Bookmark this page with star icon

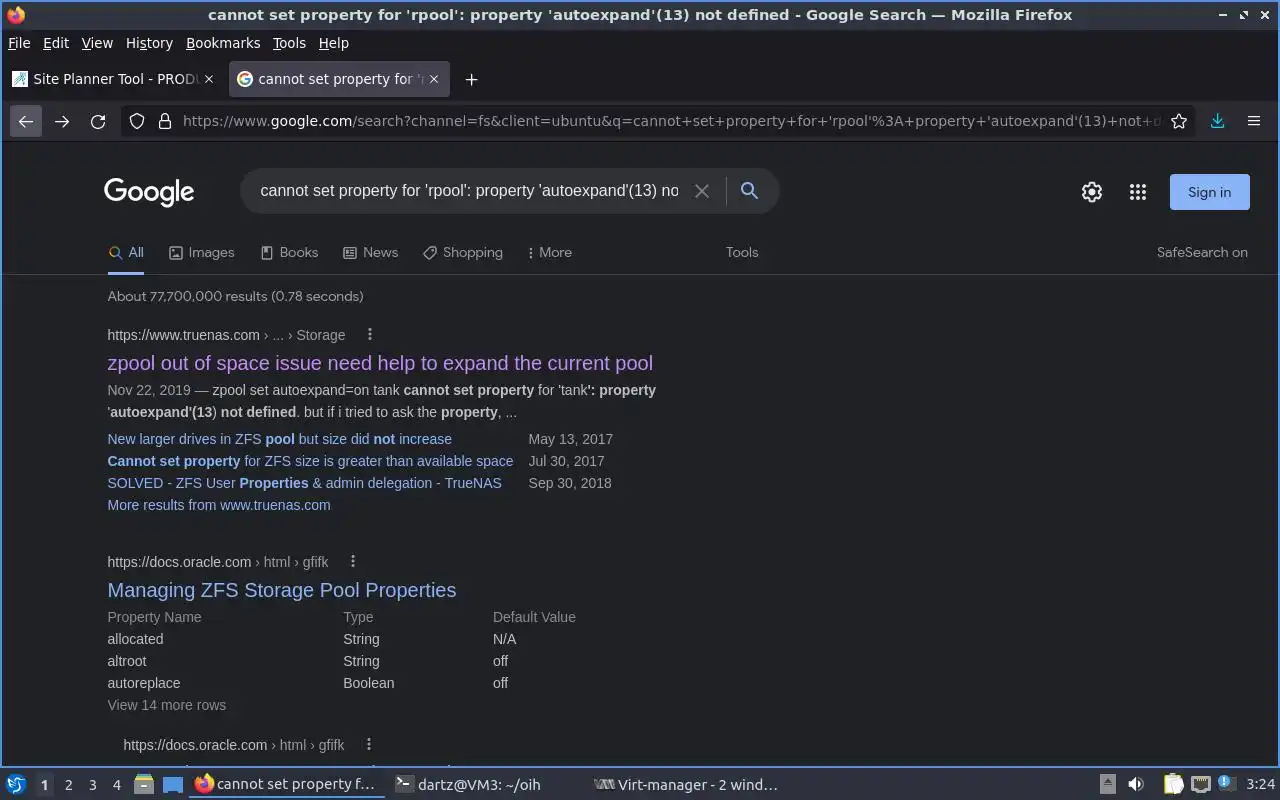point(1179,121)
